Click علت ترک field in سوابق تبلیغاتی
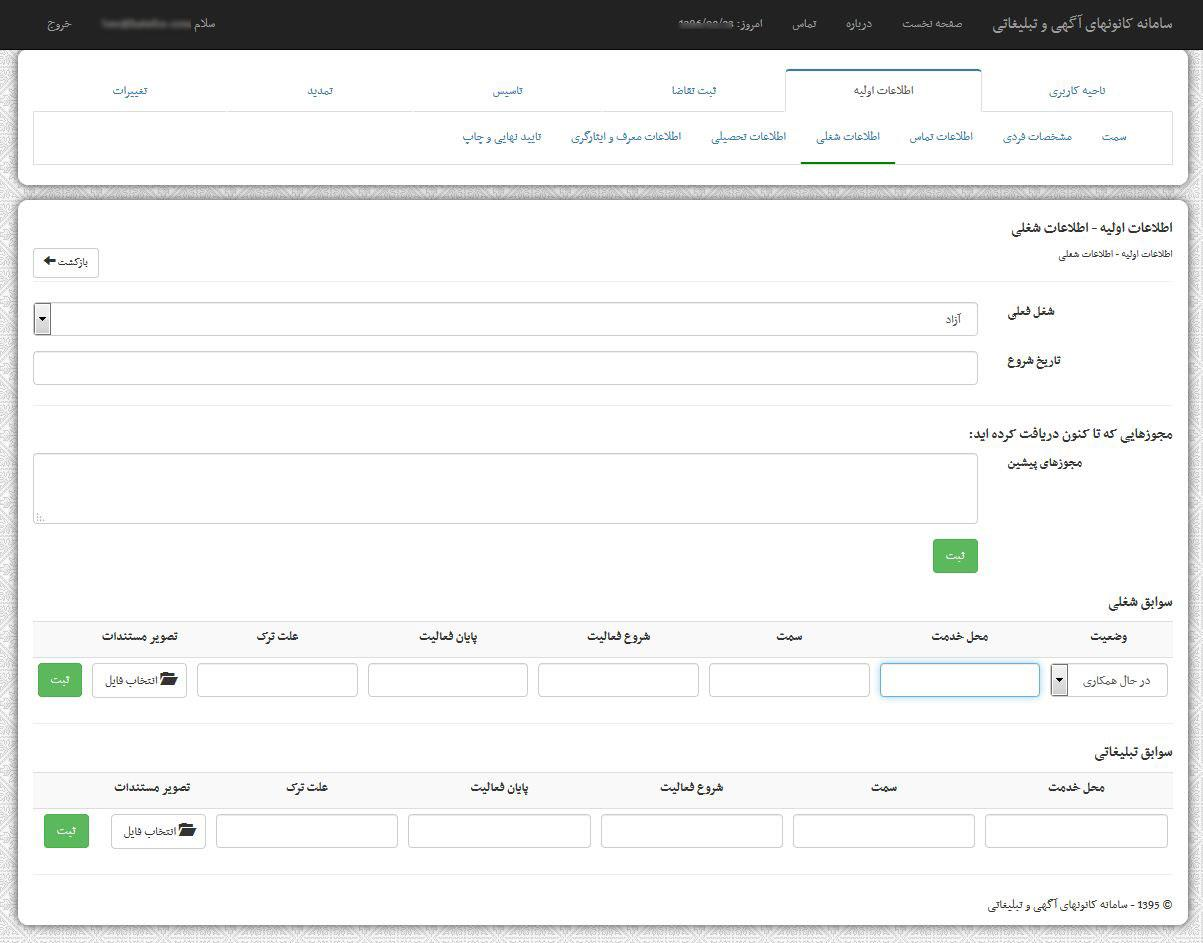Screen dimensions: 1203x943 (307, 831)
